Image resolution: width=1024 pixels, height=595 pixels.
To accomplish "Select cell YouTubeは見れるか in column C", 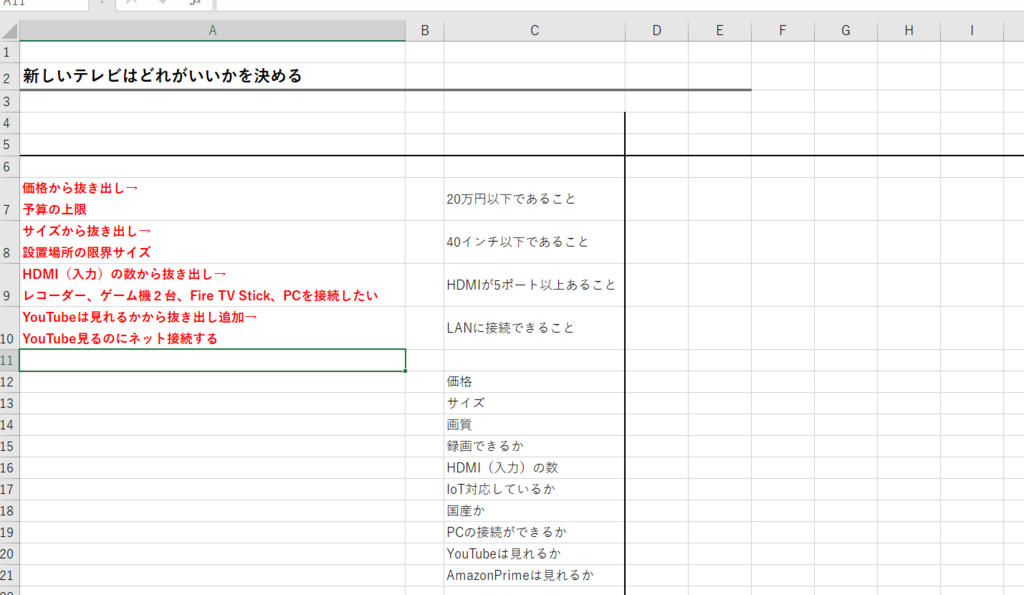I will point(534,555).
